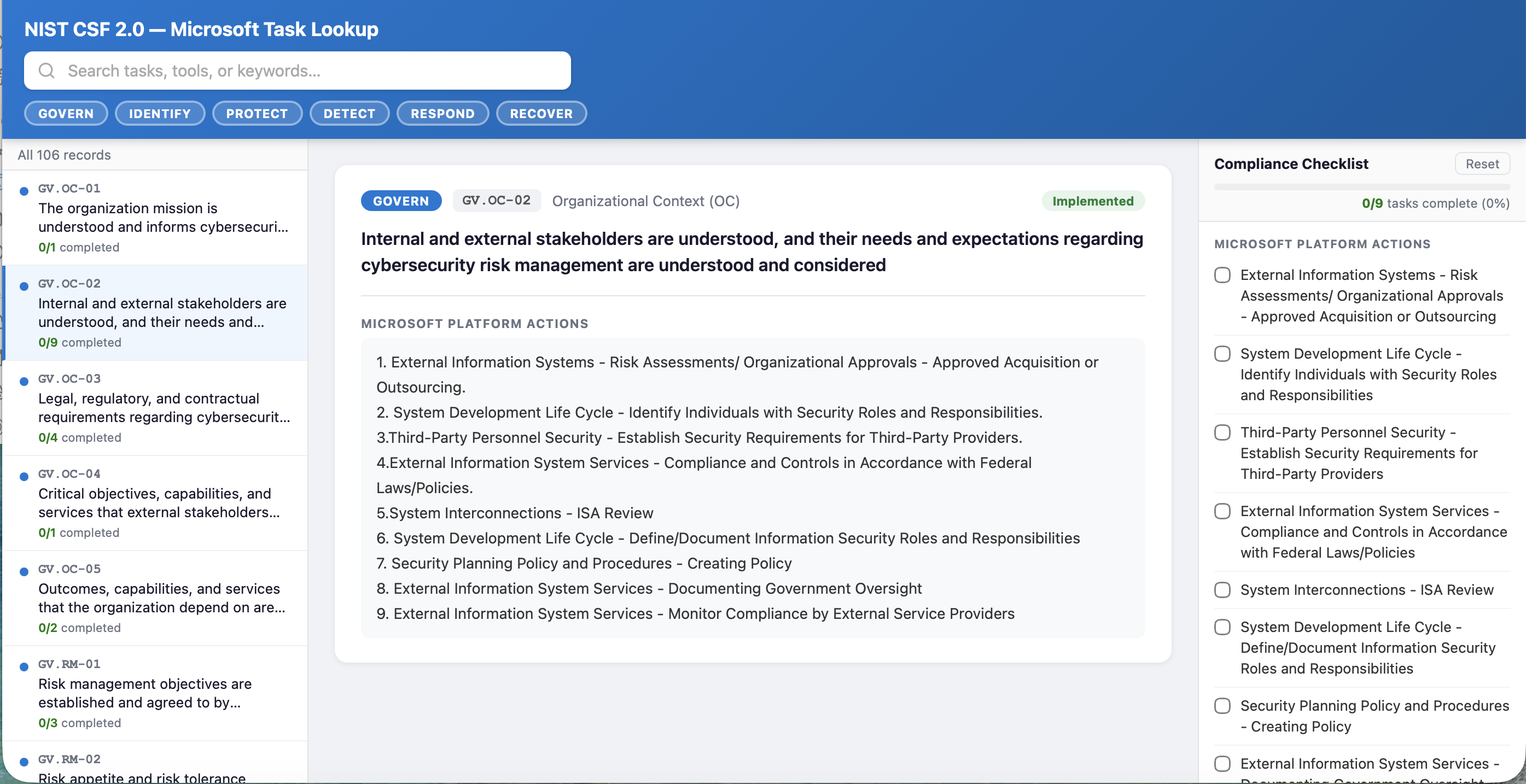The image size is (1526, 784).
Task: Click the blue dot beside GV.OC-03
Action: point(24,382)
